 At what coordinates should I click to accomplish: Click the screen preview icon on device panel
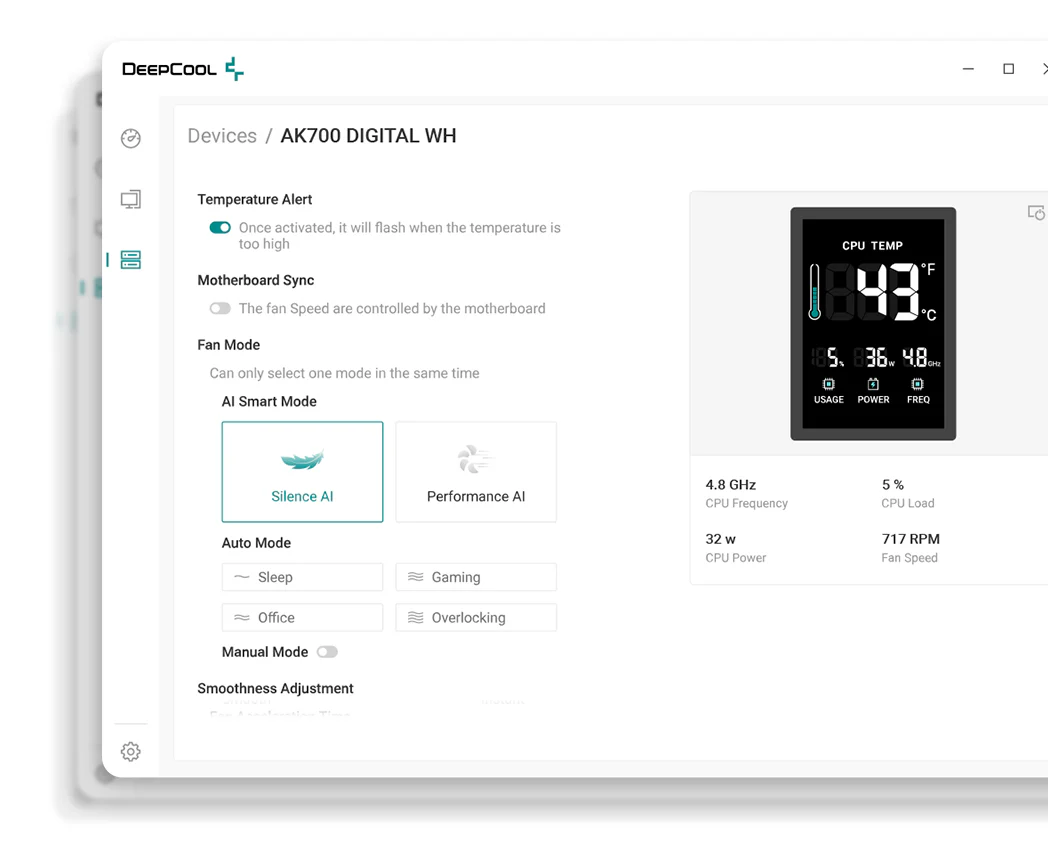[1036, 213]
